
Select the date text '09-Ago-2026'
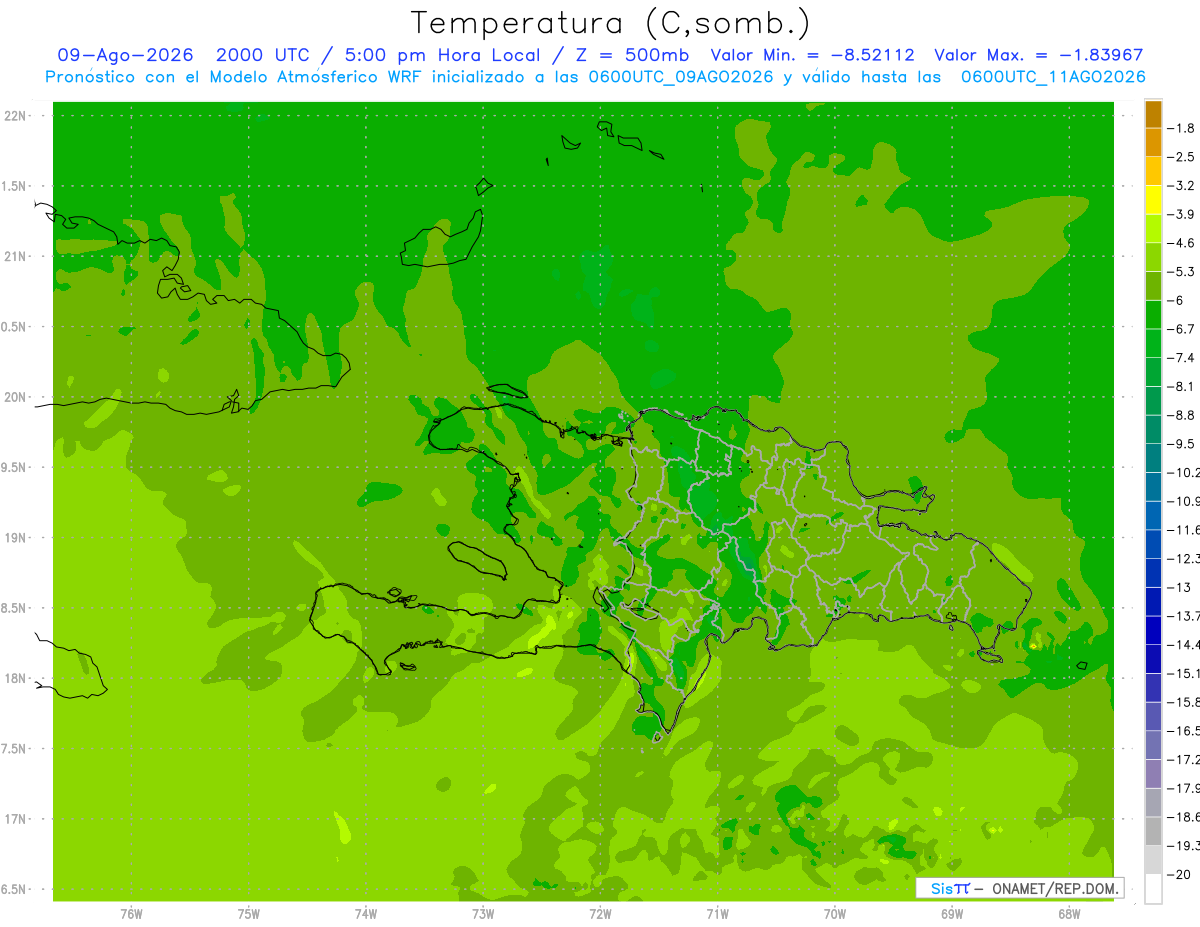click(x=125, y=55)
